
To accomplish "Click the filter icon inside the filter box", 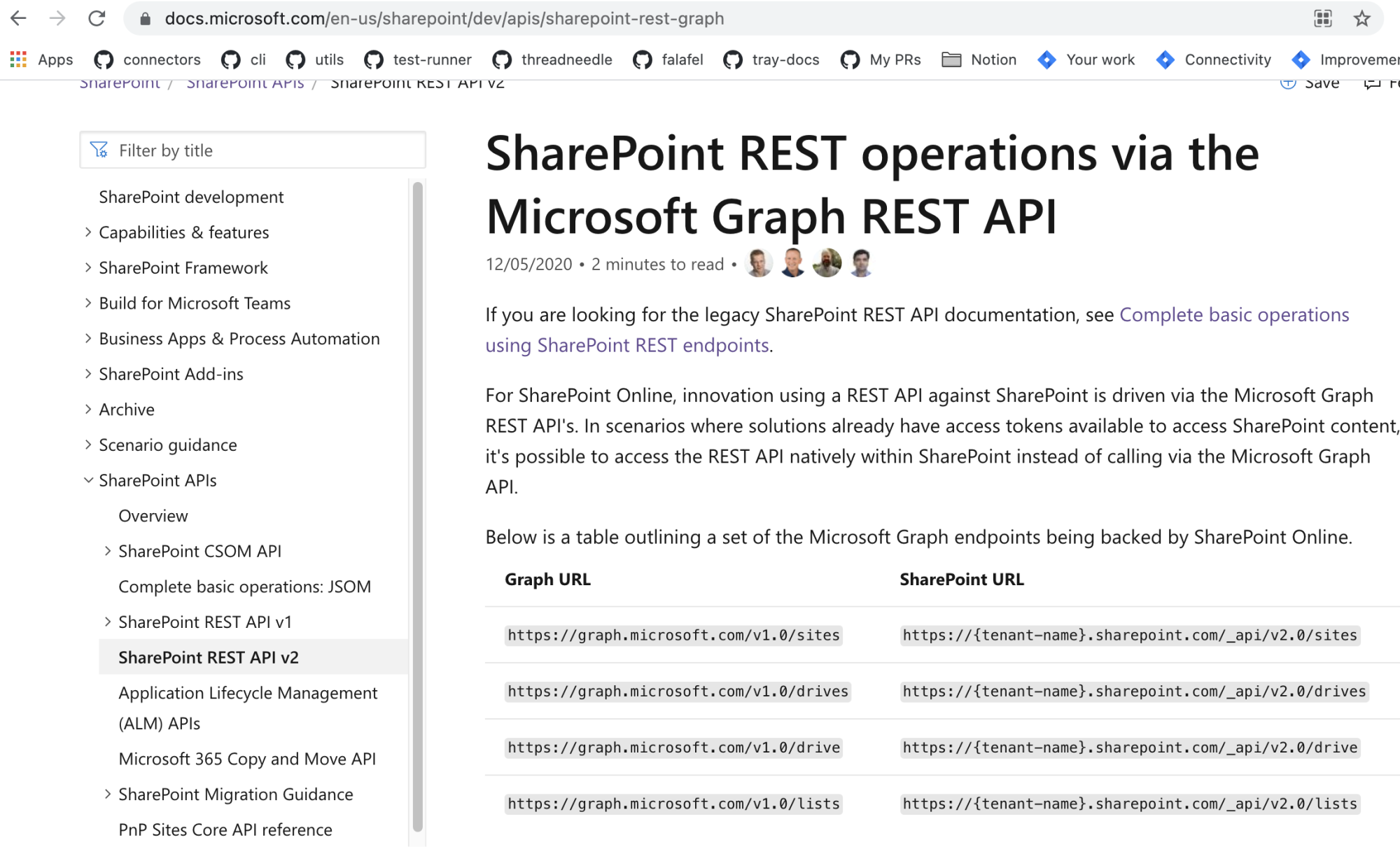I will click(x=100, y=150).
